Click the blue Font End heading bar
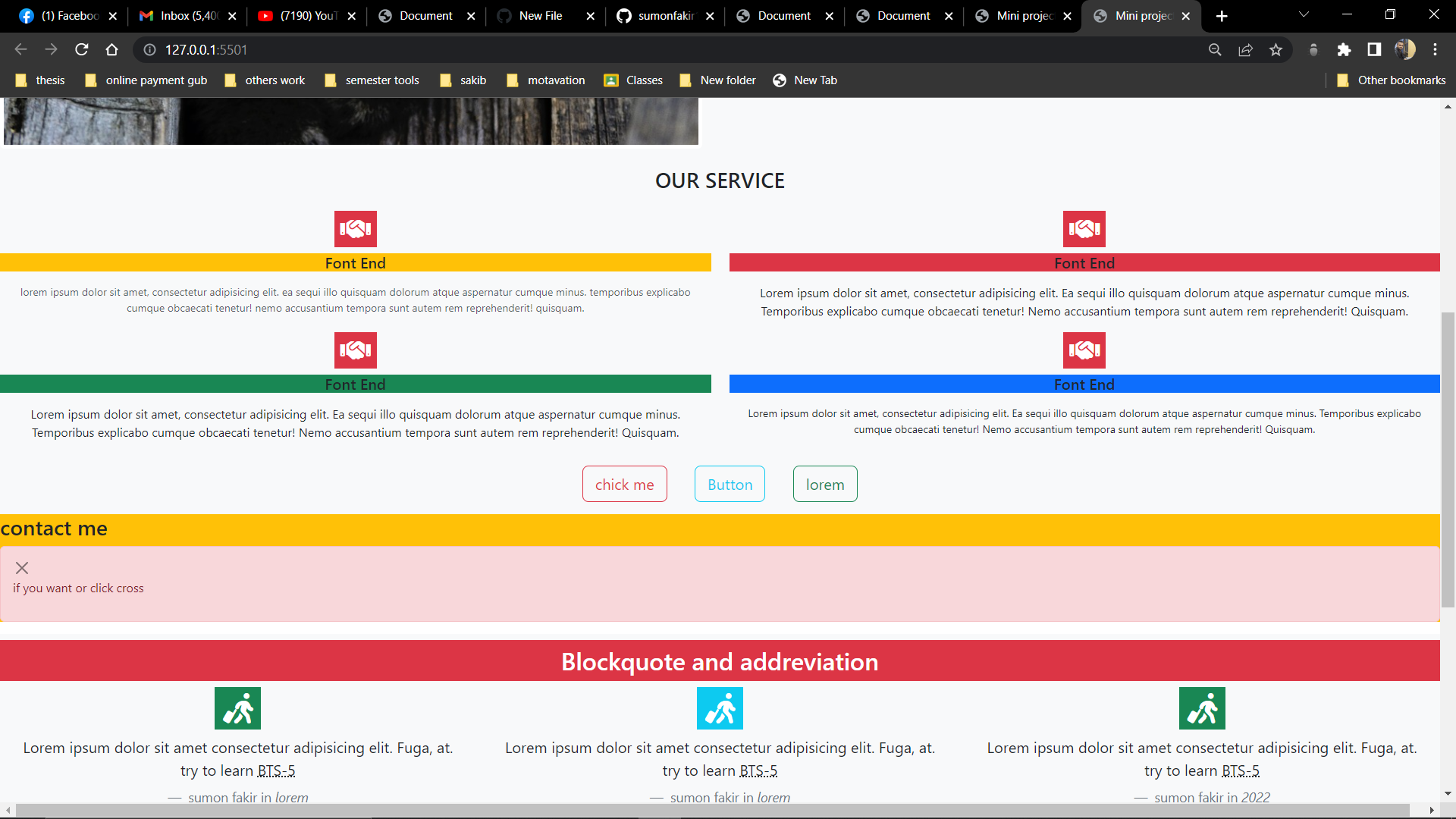Screen dimensions: 1456x819 pyautogui.click(x=1084, y=384)
